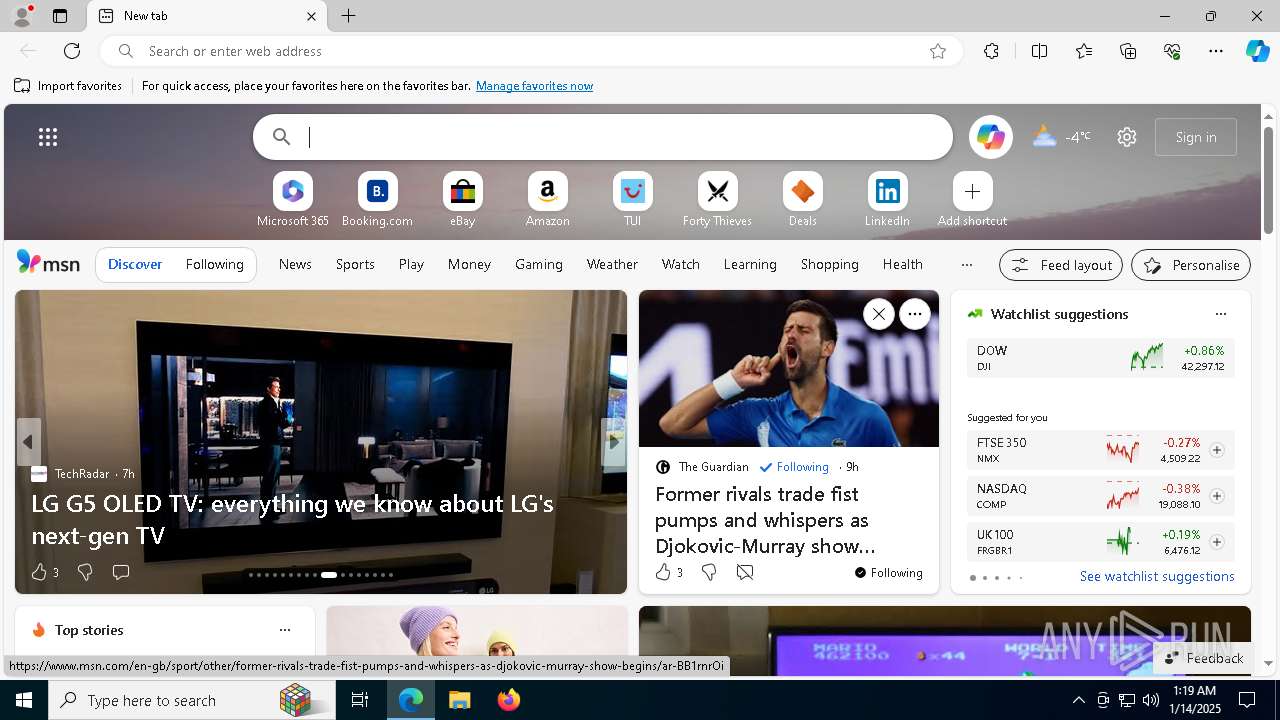
Task: Open comments on LG TV story
Action: coord(121,572)
